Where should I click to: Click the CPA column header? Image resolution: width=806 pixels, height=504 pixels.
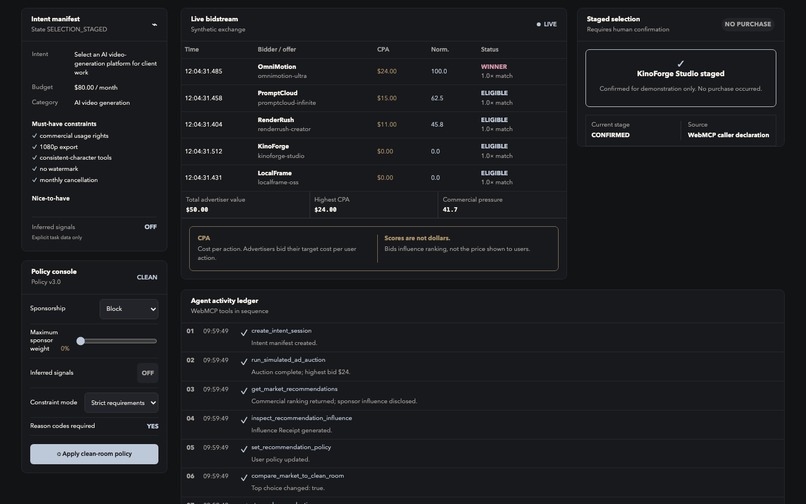pos(383,49)
